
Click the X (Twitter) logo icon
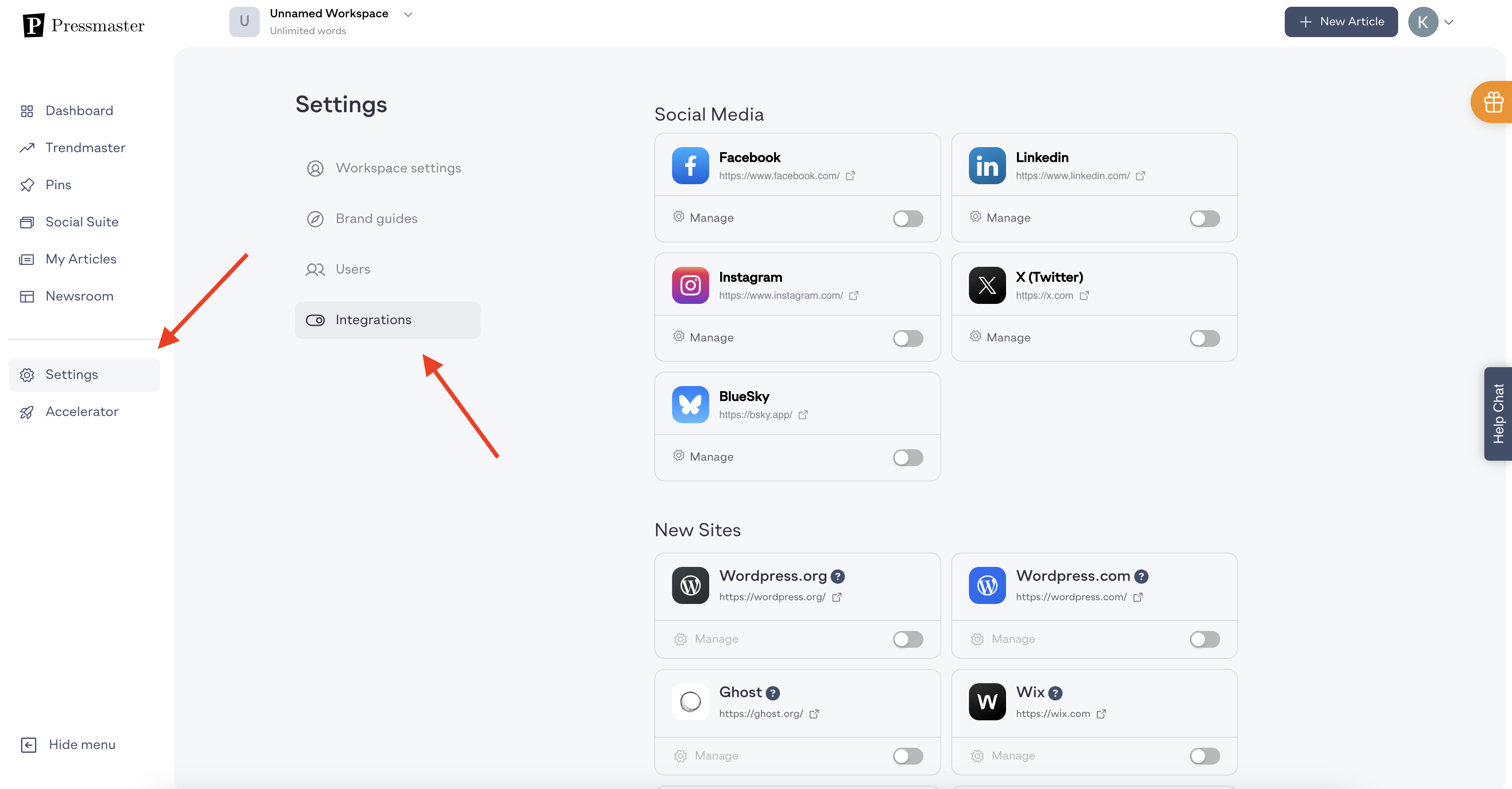pos(987,285)
